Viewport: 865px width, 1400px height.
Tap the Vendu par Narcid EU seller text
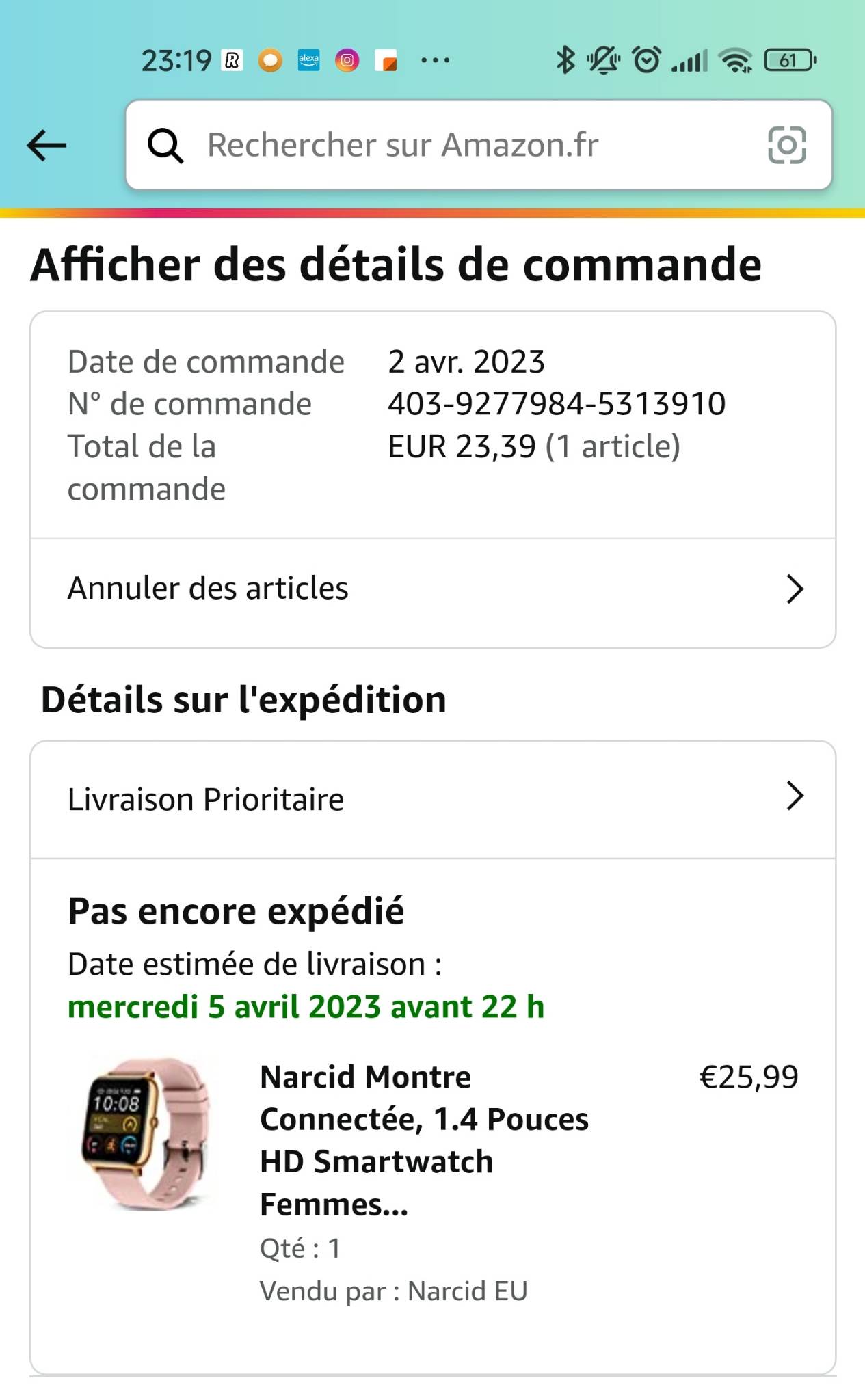(x=394, y=1291)
